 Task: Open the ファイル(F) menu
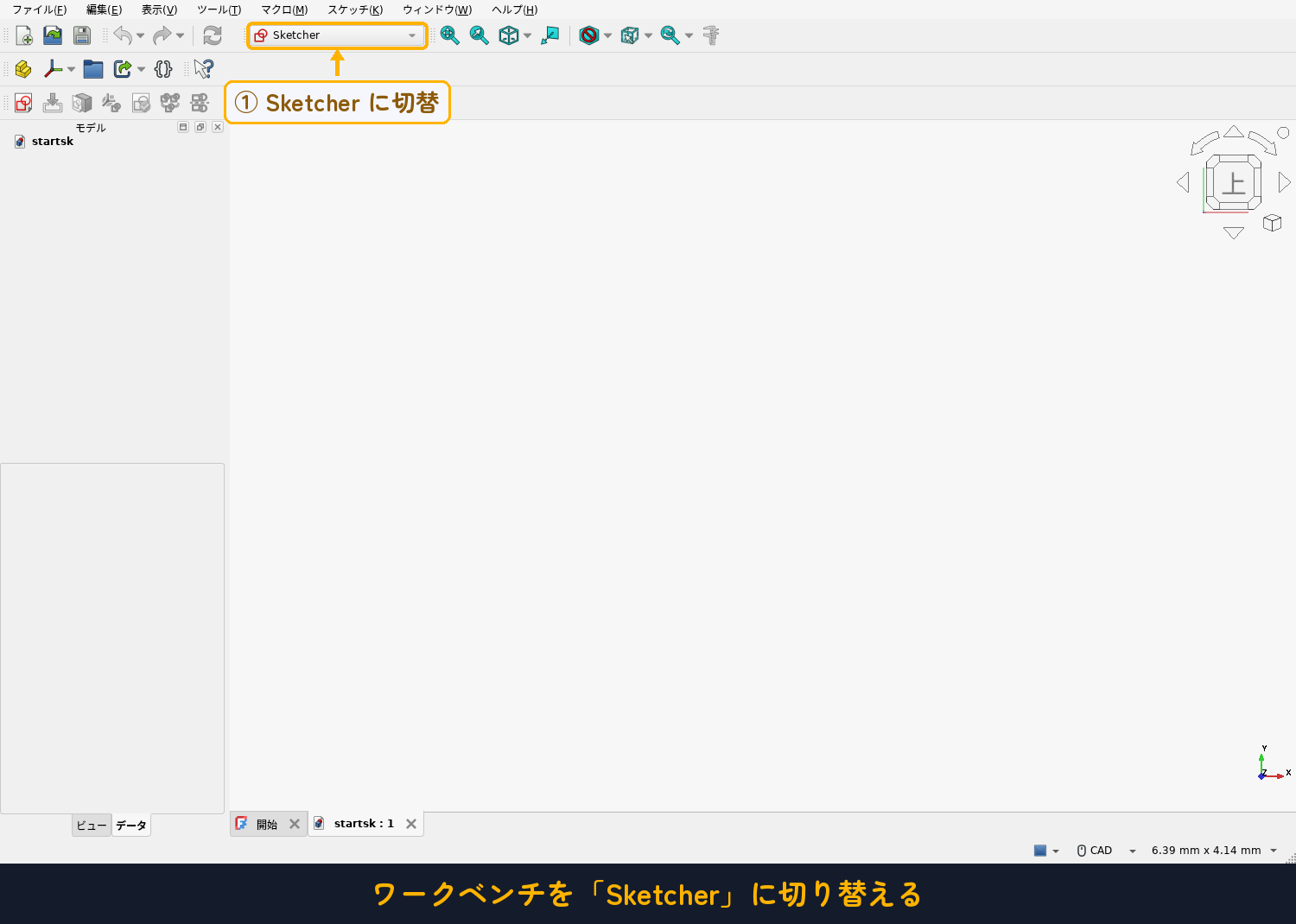click(39, 9)
